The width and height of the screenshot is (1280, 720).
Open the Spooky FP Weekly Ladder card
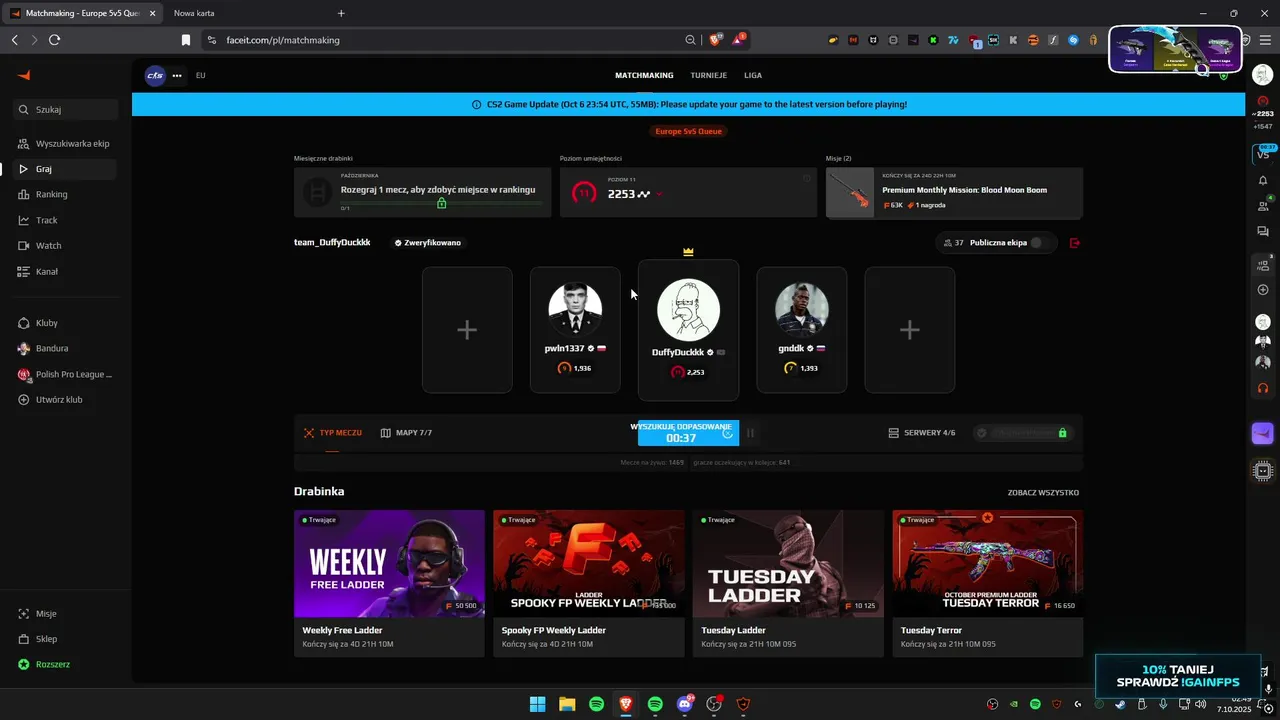click(x=588, y=583)
